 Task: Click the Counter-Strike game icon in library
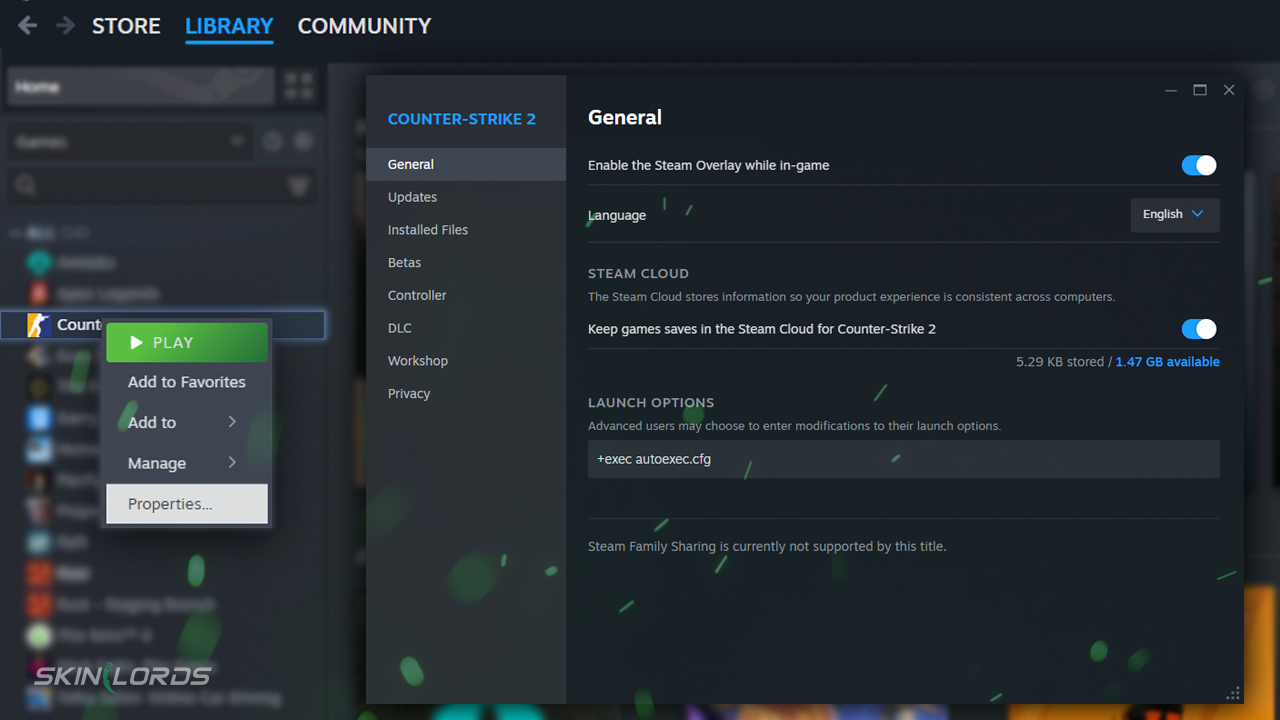pyautogui.click(x=39, y=325)
